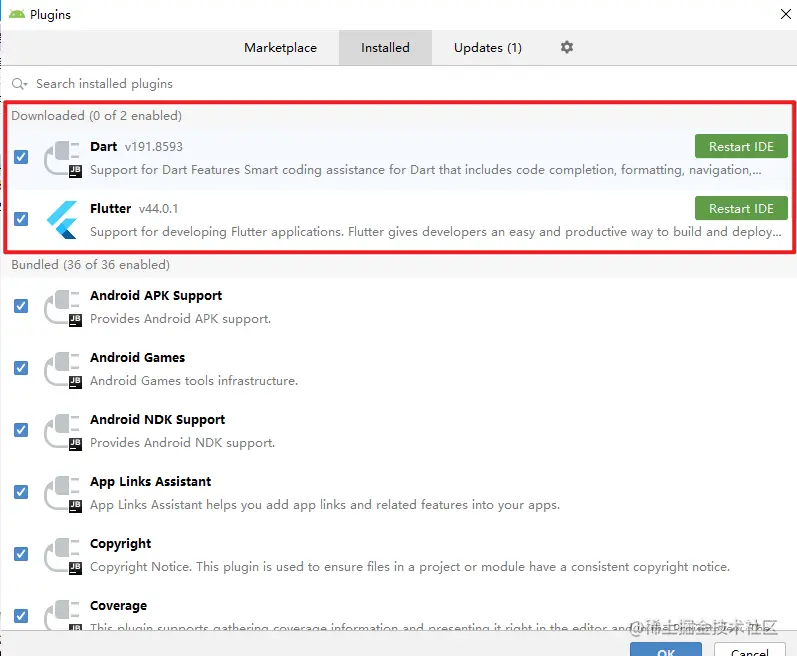The image size is (797, 656).
Task: Click the Downloaded (0 of 2 enabled) header
Action: coord(97,116)
